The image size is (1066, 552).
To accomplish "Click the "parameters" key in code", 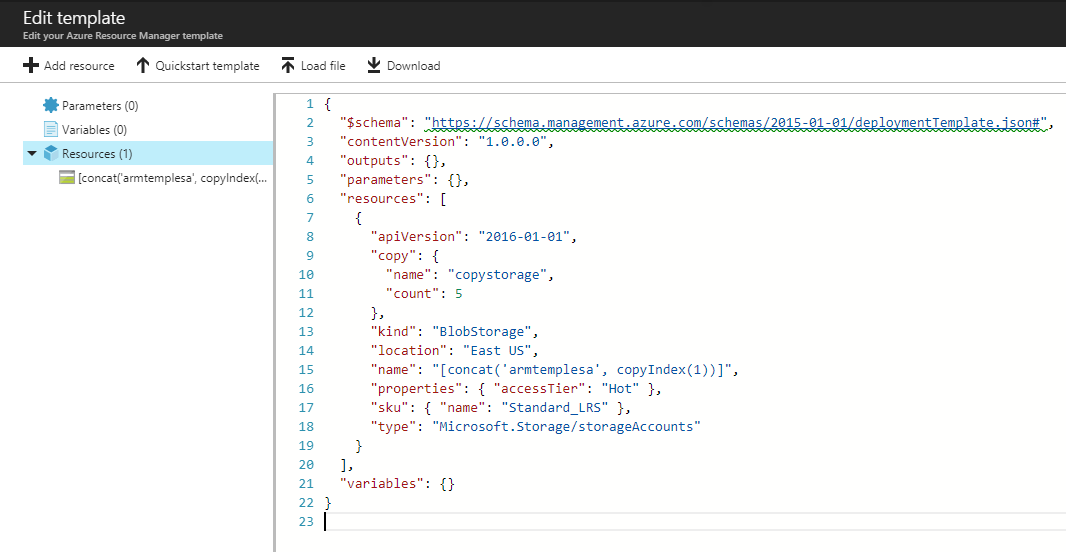I will point(386,180).
